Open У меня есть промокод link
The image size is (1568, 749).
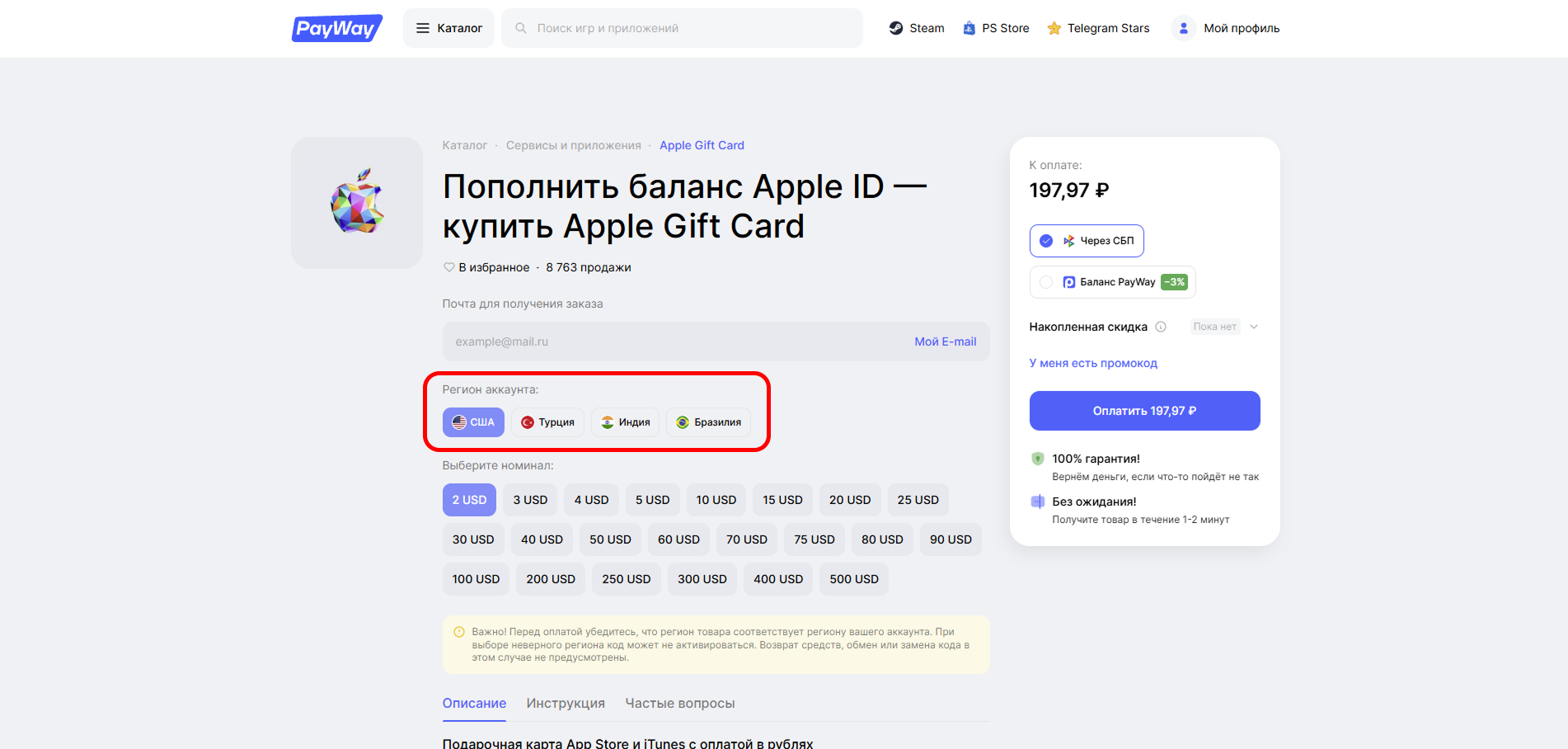pos(1093,363)
